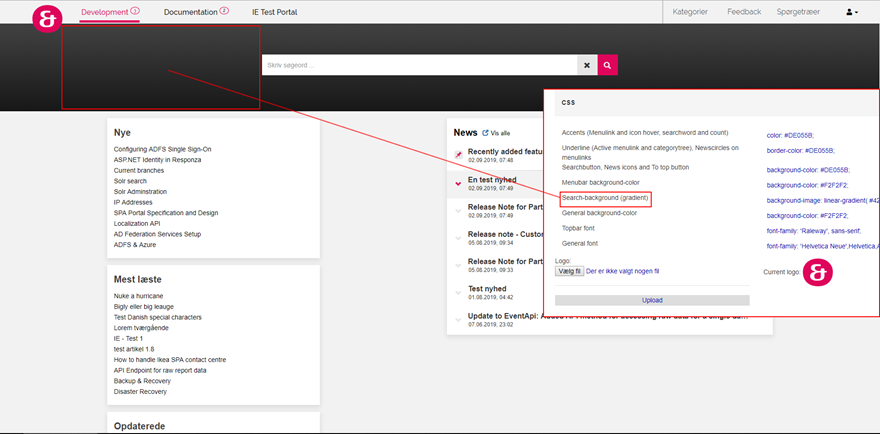Click the Upload button
The image size is (880, 434).
pyautogui.click(x=652, y=300)
